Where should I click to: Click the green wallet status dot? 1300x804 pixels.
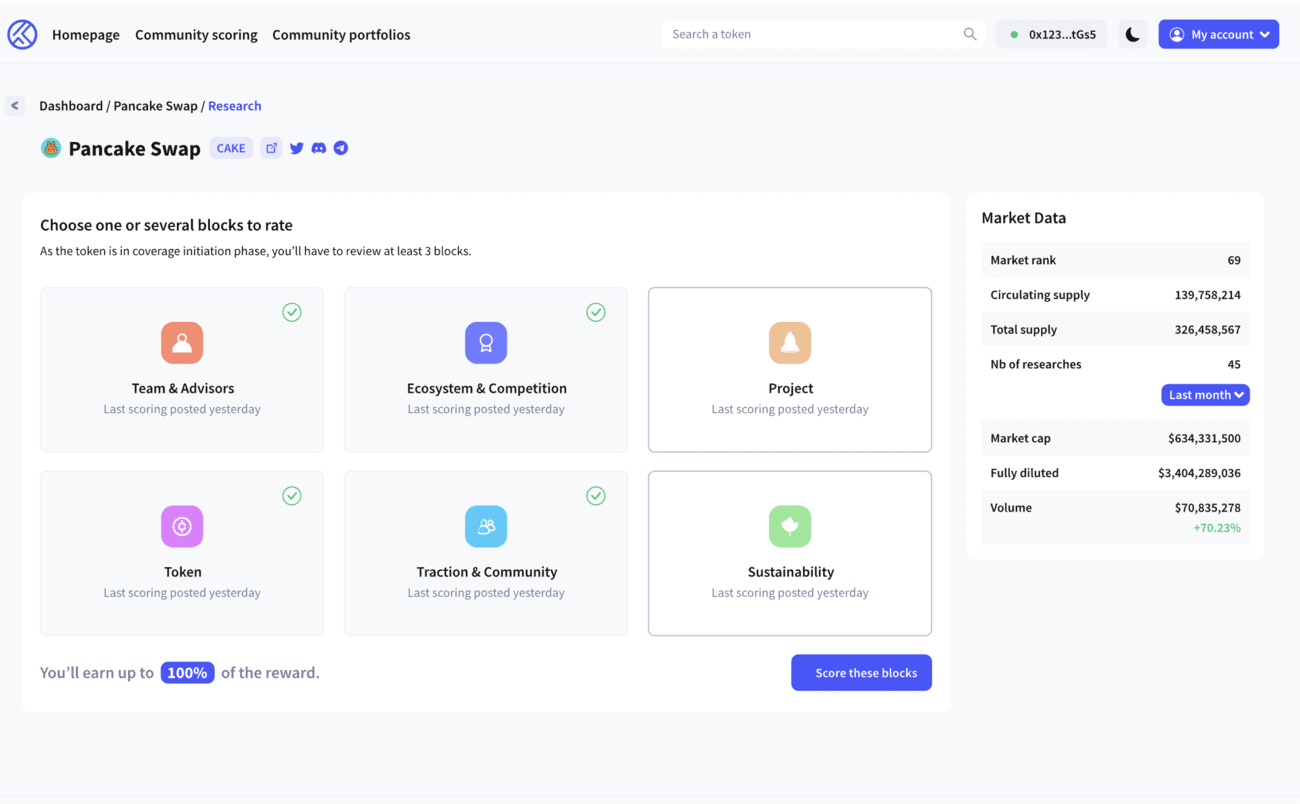pos(1014,35)
